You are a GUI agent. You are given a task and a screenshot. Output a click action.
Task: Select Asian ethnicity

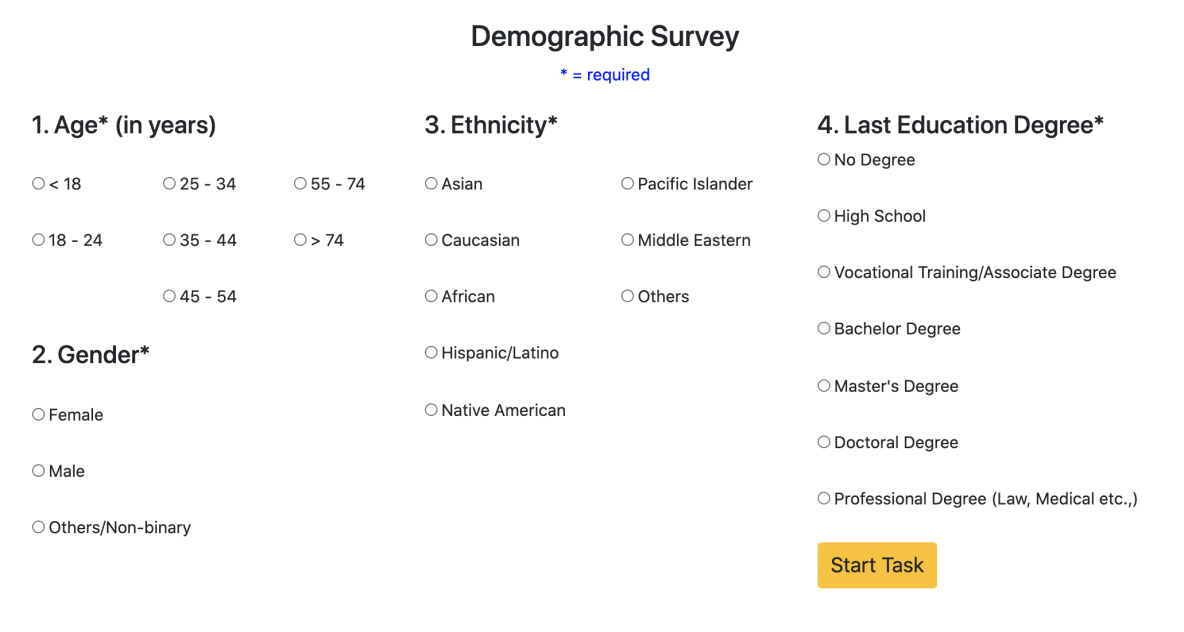[431, 184]
